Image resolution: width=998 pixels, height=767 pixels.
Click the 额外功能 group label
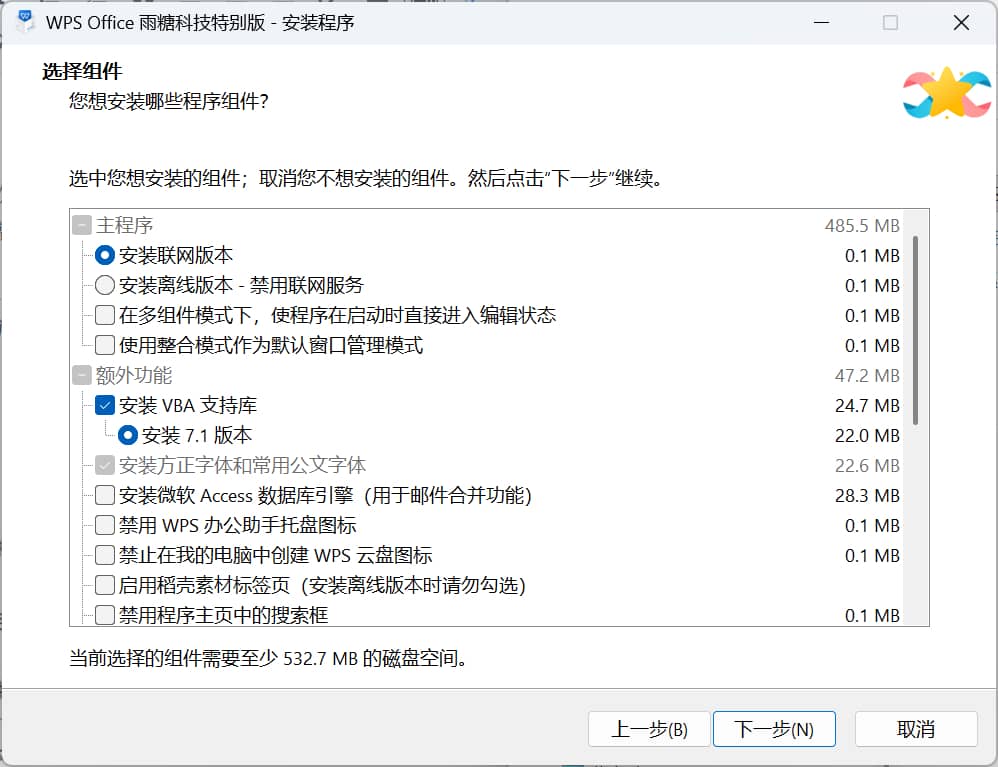(134, 376)
